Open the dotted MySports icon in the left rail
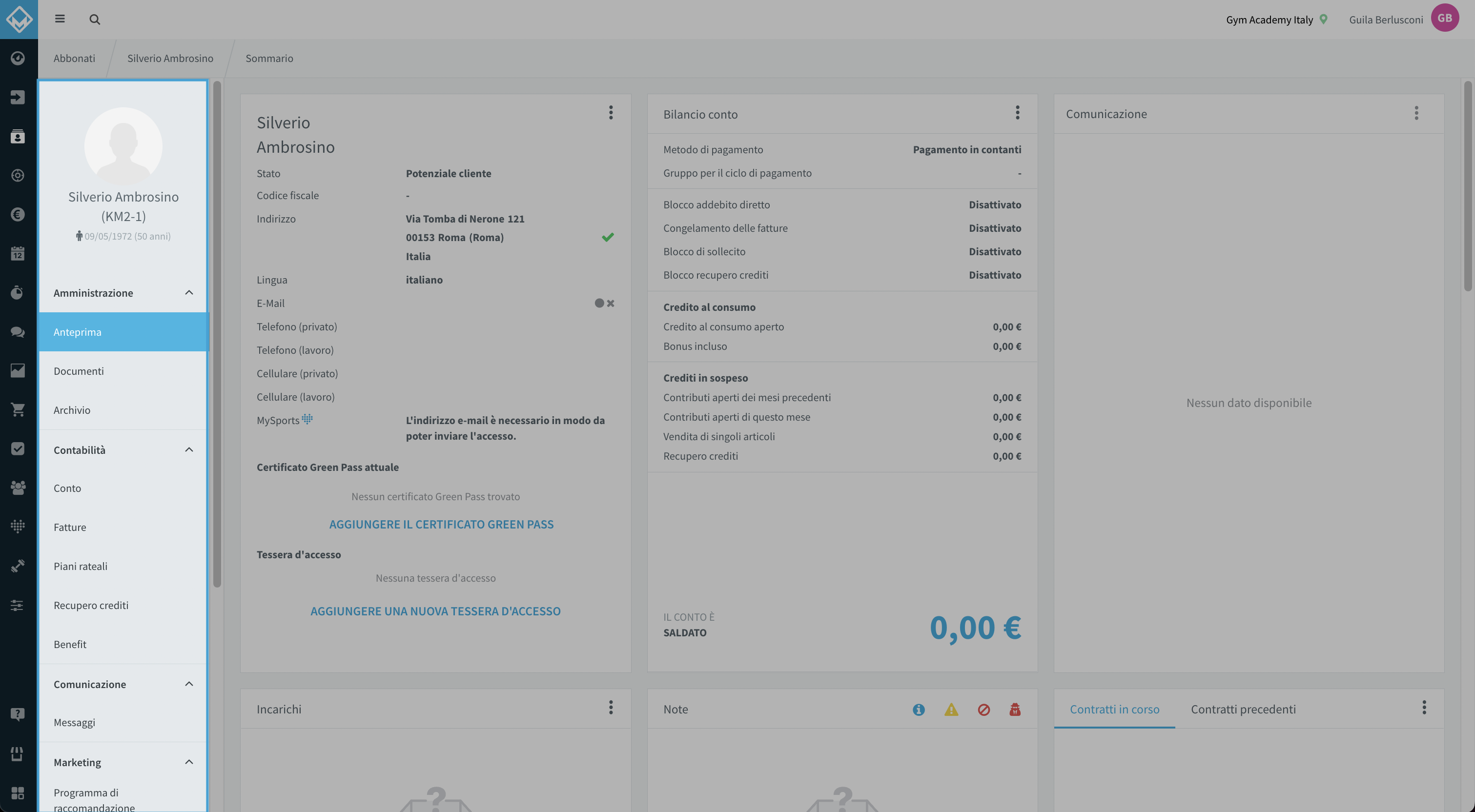 coord(18,526)
